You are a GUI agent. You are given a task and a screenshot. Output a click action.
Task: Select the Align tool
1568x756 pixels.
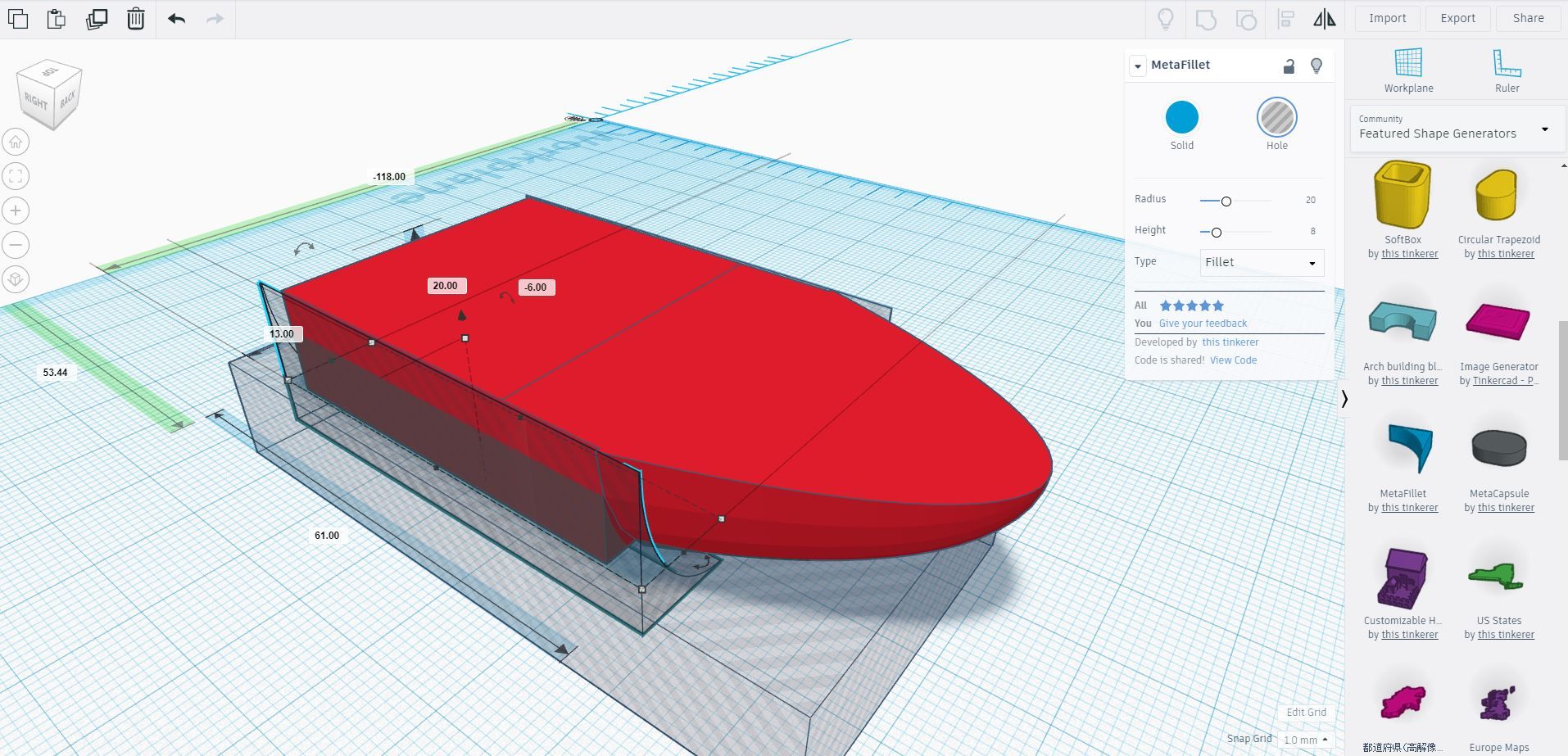1286,18
